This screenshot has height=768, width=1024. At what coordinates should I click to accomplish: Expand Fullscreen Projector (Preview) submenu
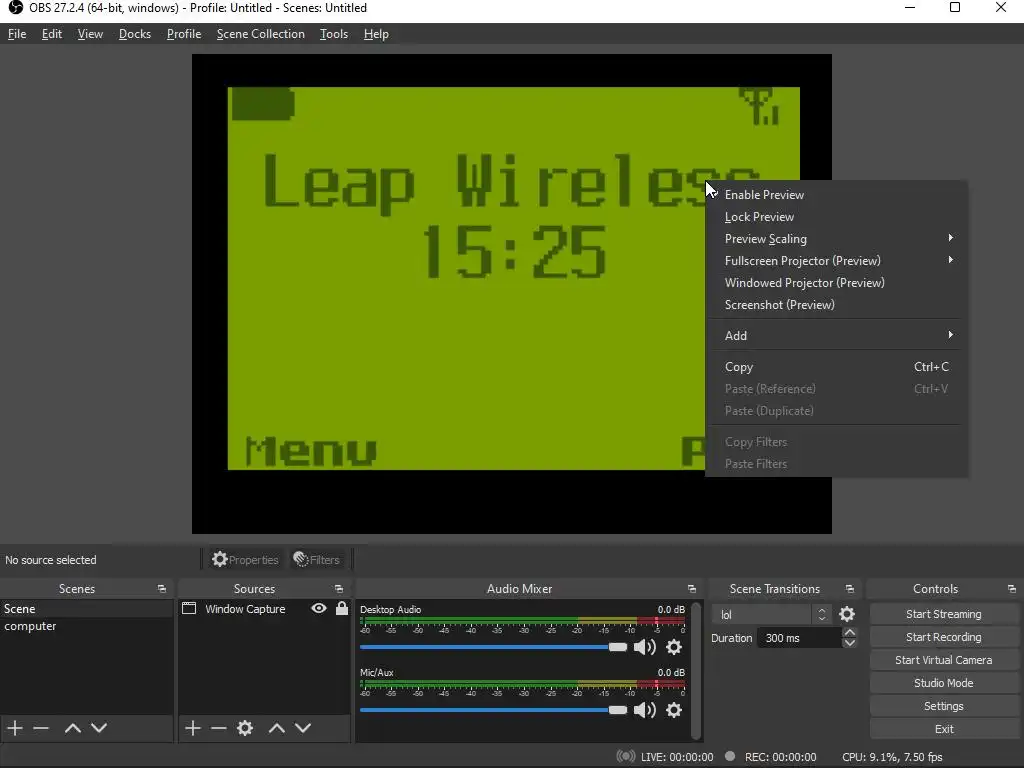coord(837,261)
